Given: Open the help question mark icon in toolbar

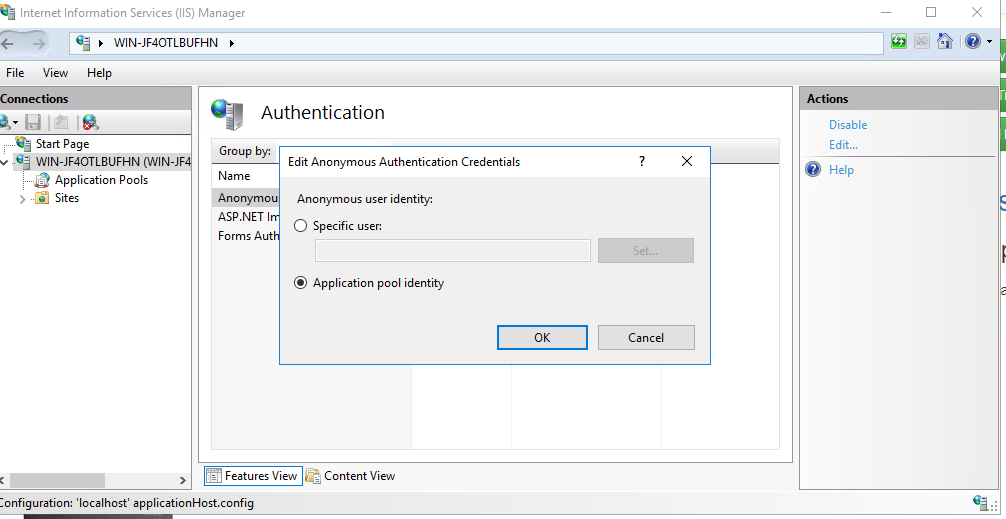Looking at the screenshot, I should (972, 42).
